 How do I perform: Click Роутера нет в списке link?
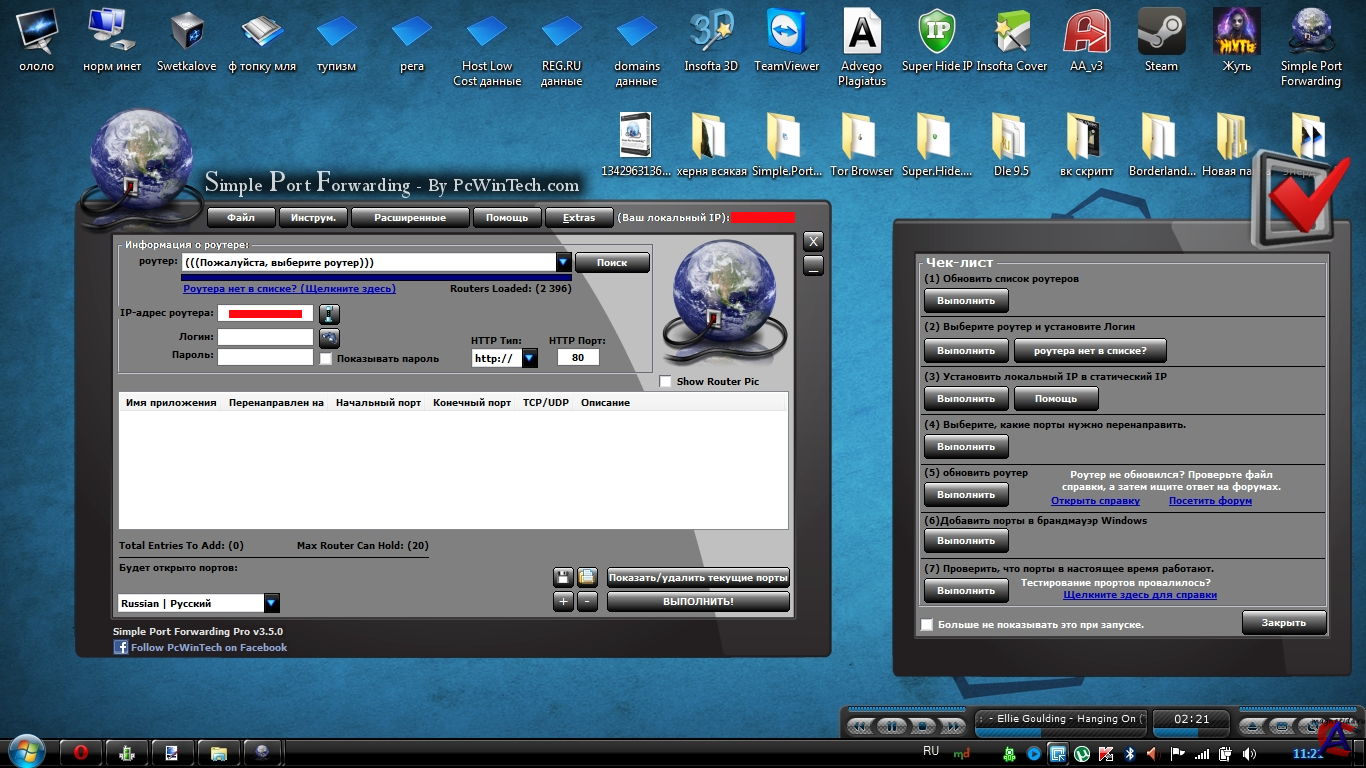point(289,288)
